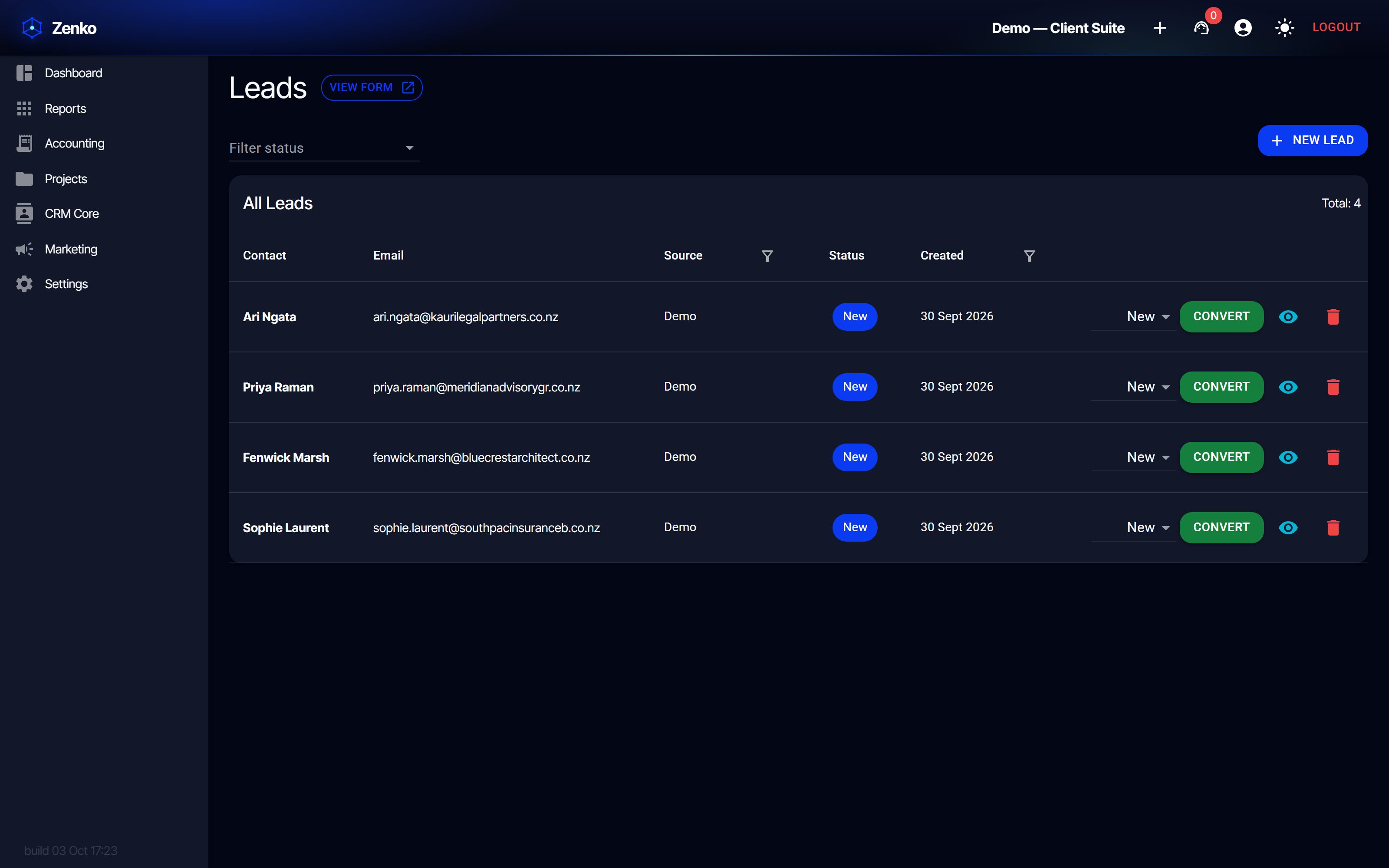View Priya Raman lead details eye icon
This screenshot has height=868, width=1389.
tap(1288, 387)
